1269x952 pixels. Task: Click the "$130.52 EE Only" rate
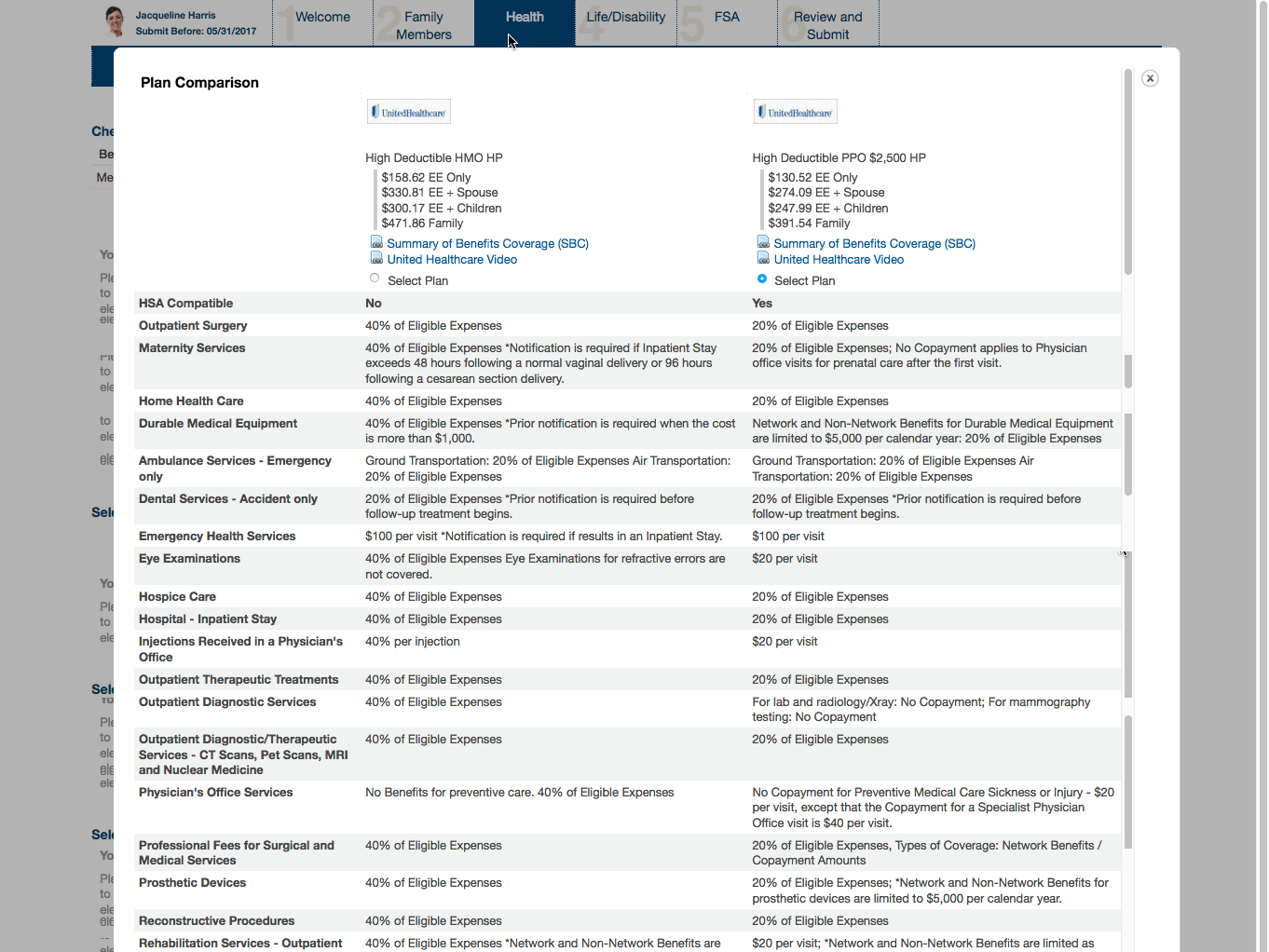pyautogui.click(x=812, y=177)
